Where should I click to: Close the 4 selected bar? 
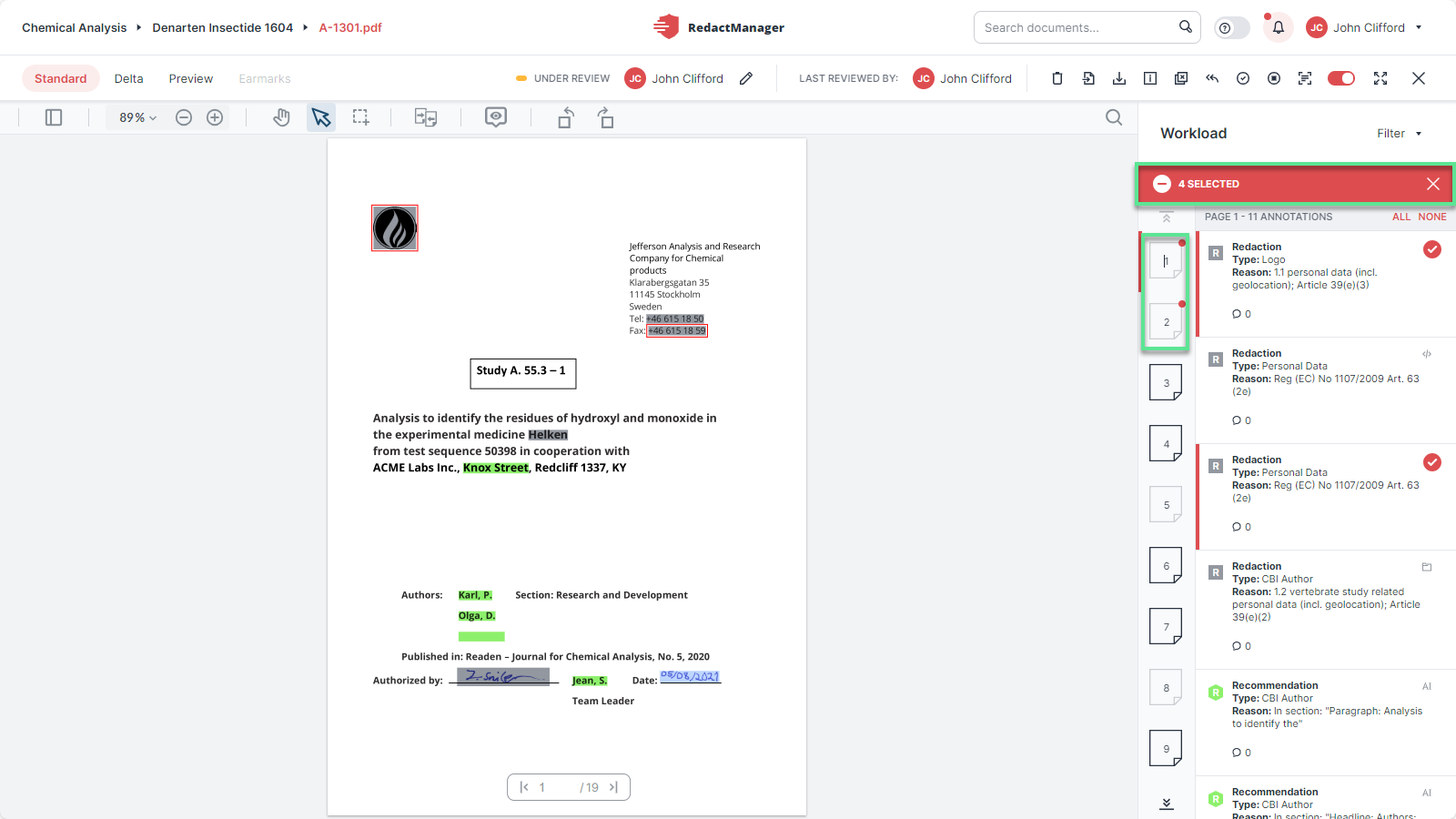click(x=1433, y=184)
